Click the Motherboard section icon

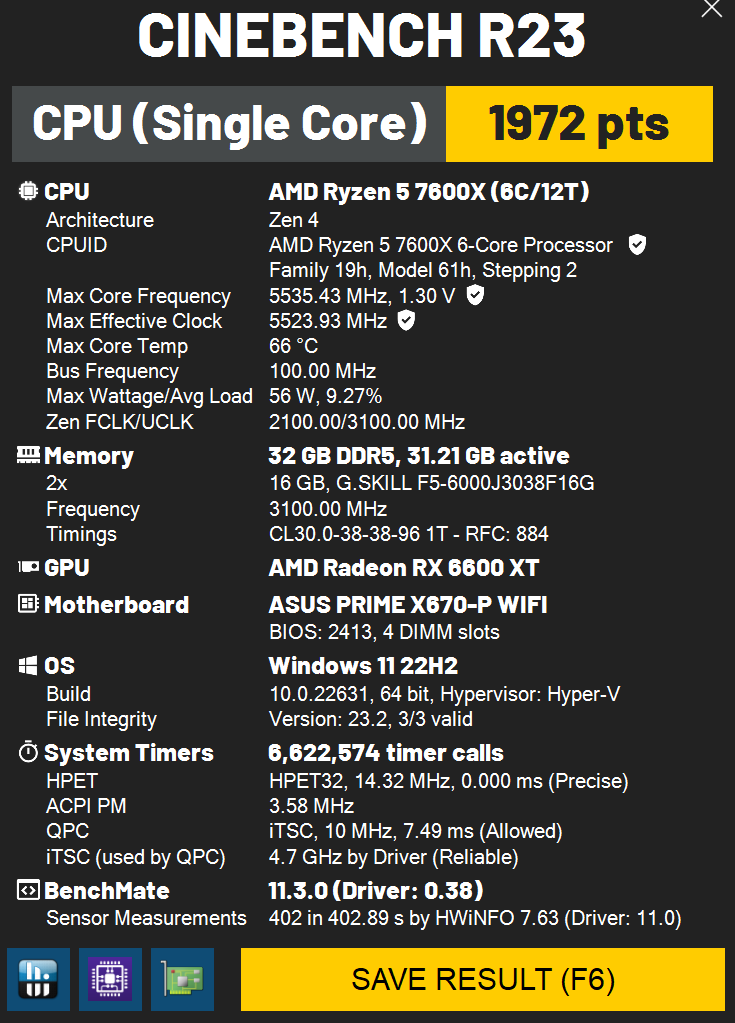(x=28, y=603)
